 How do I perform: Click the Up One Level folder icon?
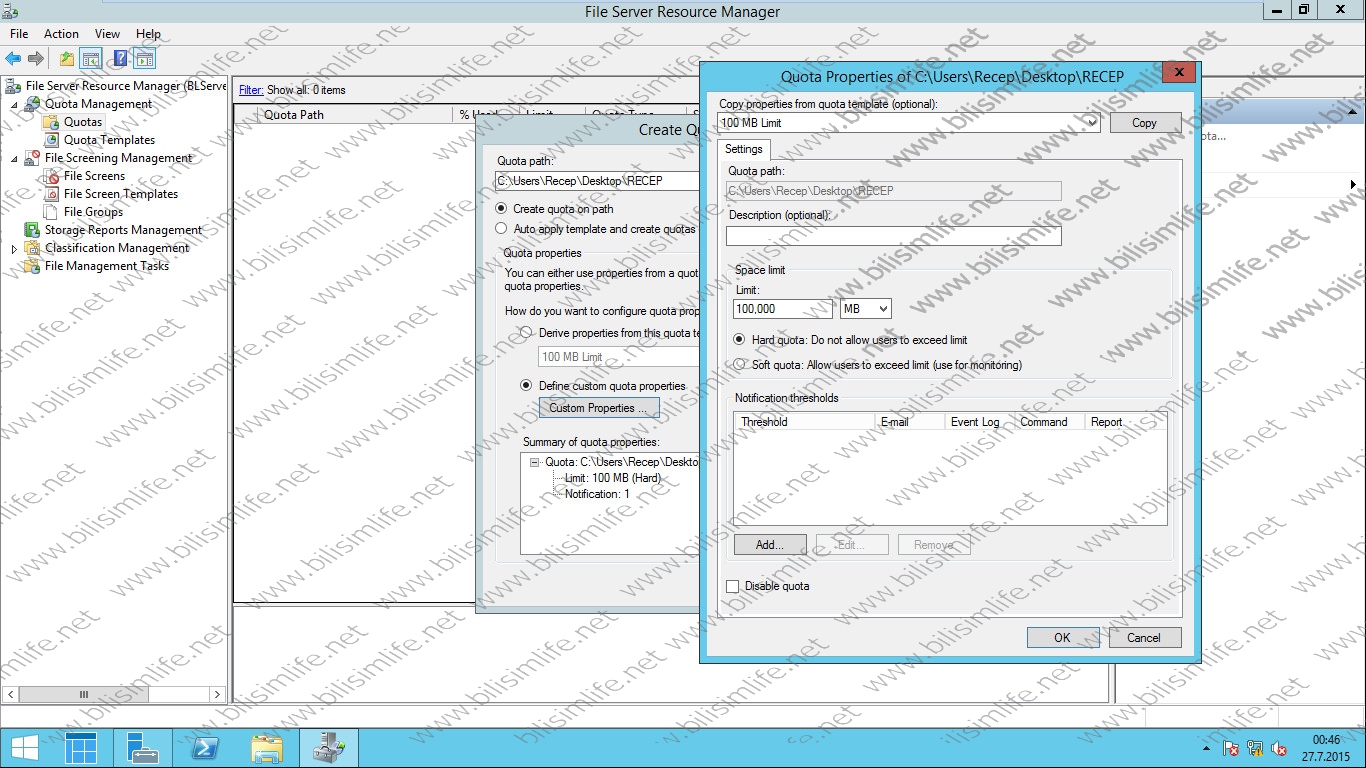point(66,59)
